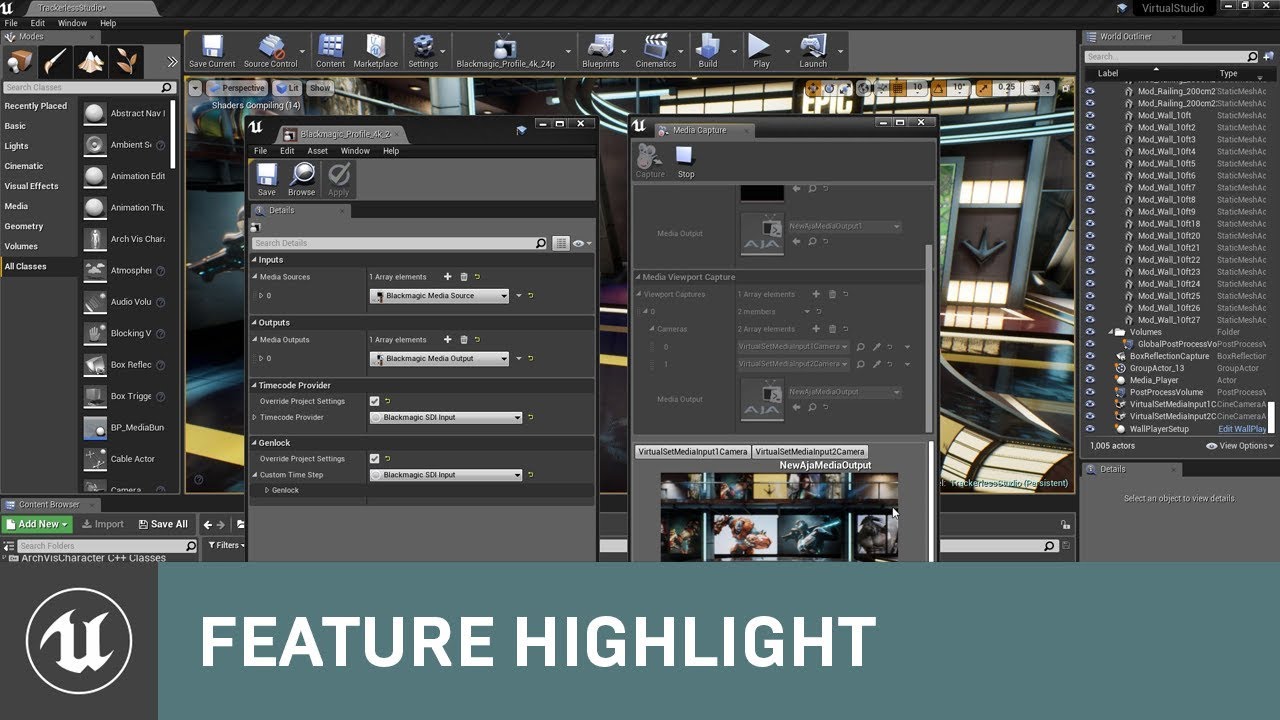
Task: Open the Blackmagic Media Source dropdown
Action: pyautogui.click(x=439, y=296)
